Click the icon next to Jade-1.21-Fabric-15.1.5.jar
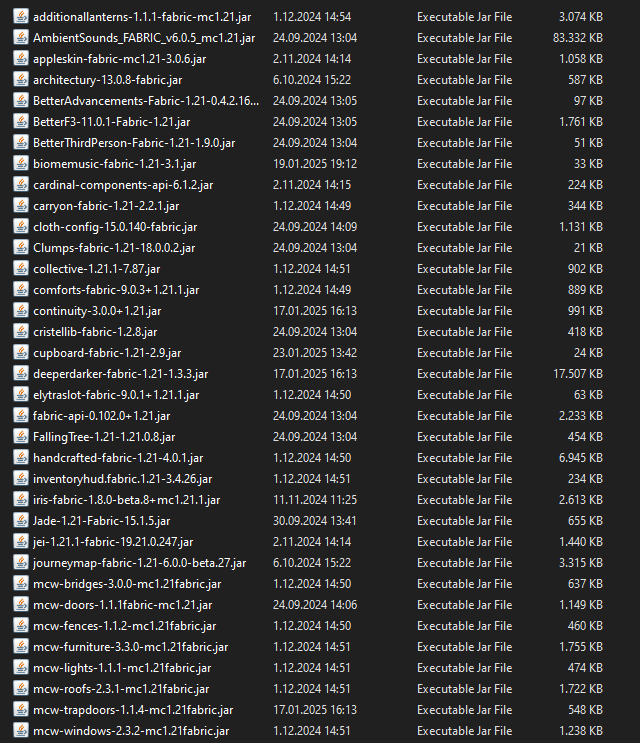Viewport: 640px width, 743px height. (x=20, y=521)
